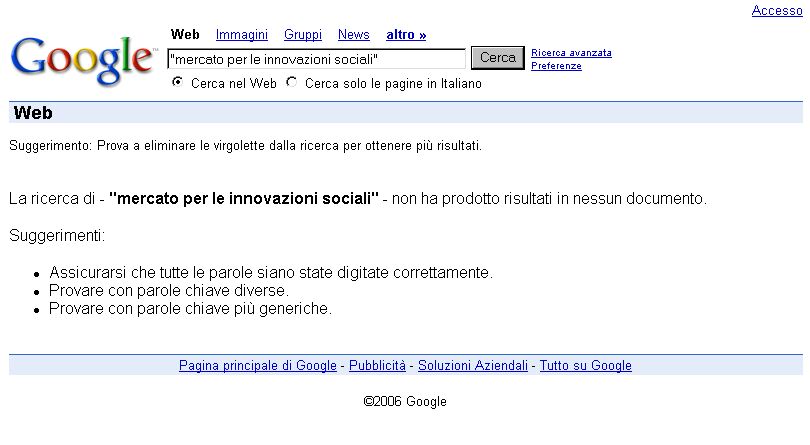Select the 'Cerca nel Web' radio button

(x=177, y=83)
